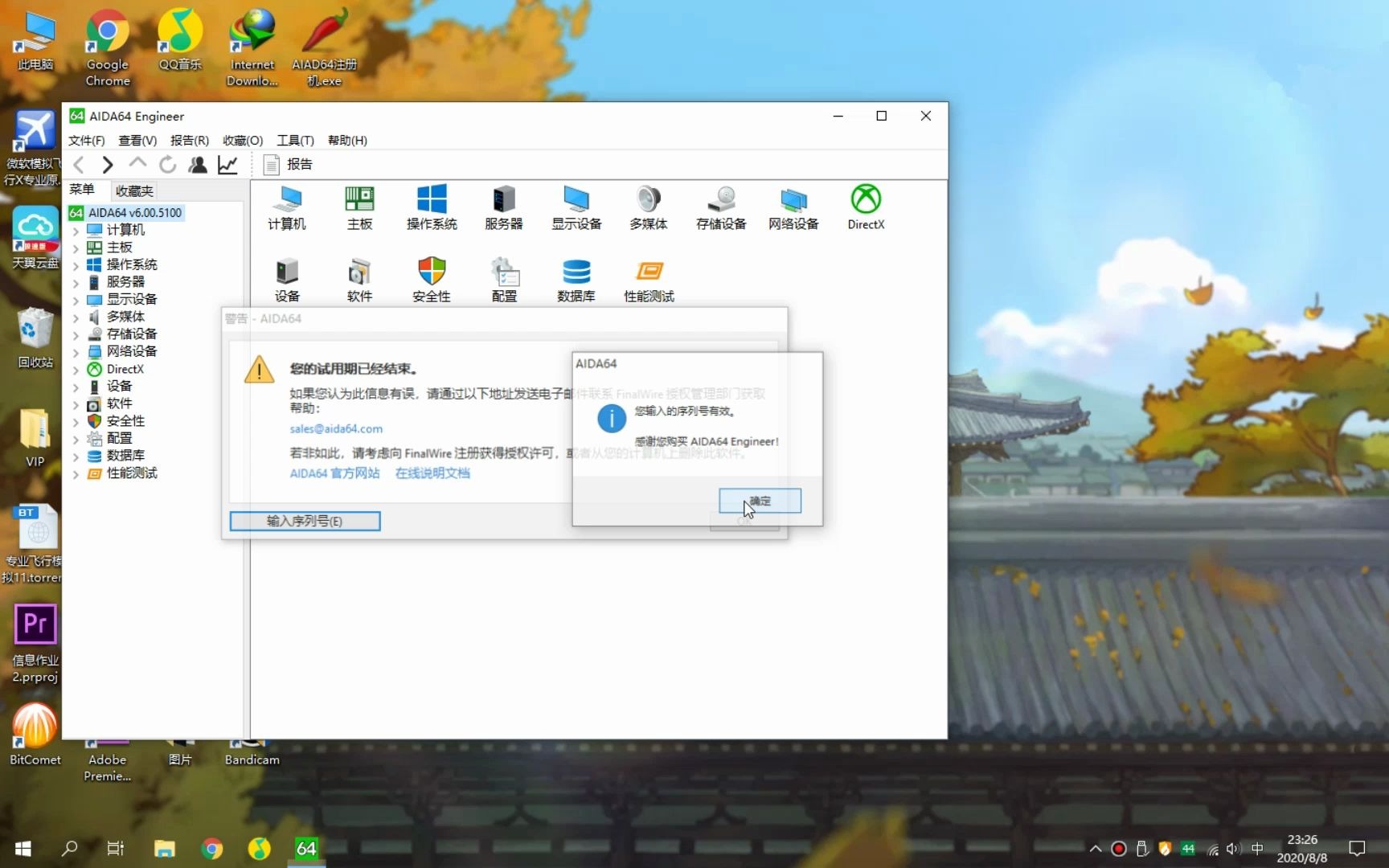Expand the 多媒体 tree node
Screen dimensions: 1389x868
76,317
